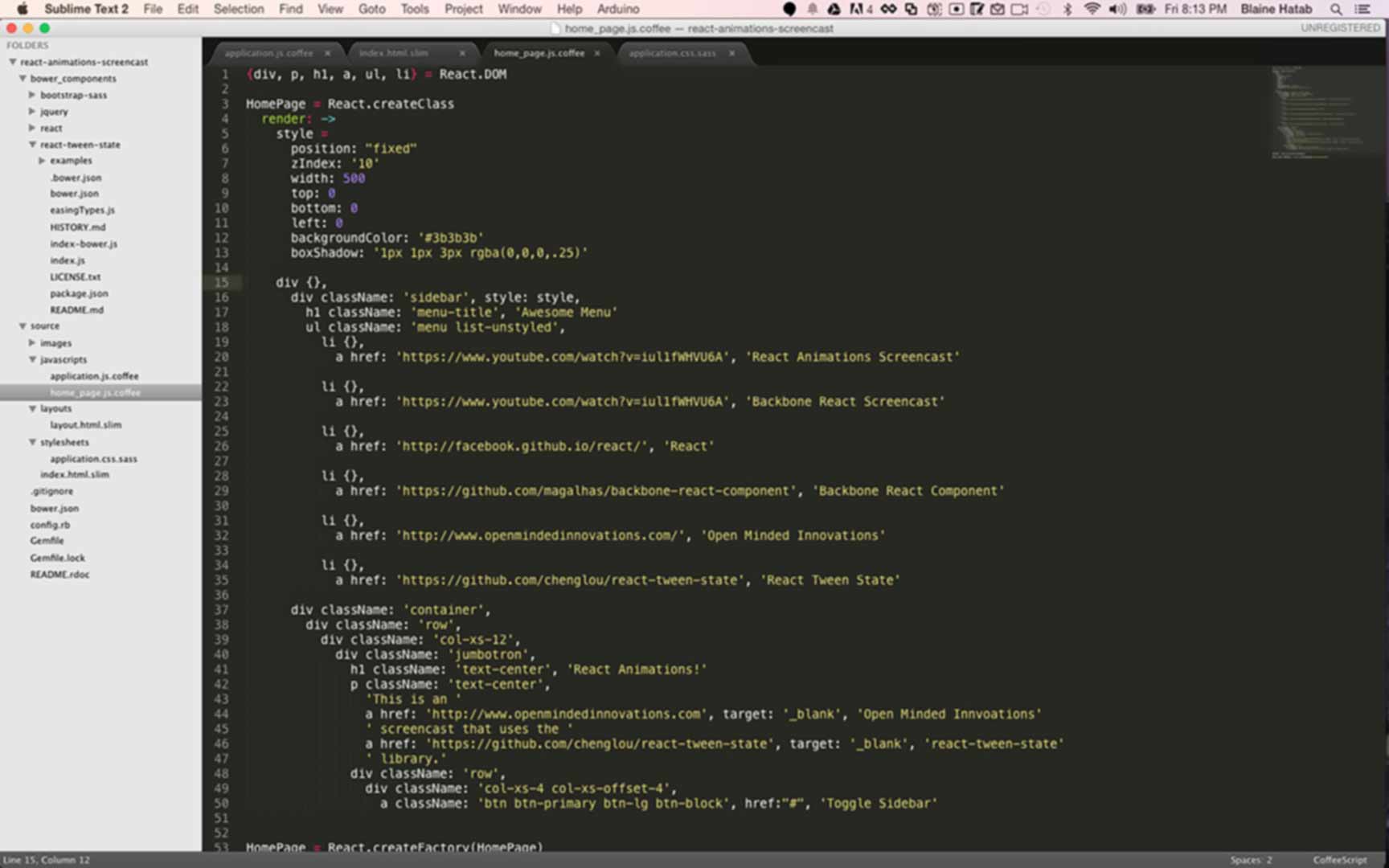Click the Blaine Hatab user name

pyautogui.click(x=1276, y=9)
